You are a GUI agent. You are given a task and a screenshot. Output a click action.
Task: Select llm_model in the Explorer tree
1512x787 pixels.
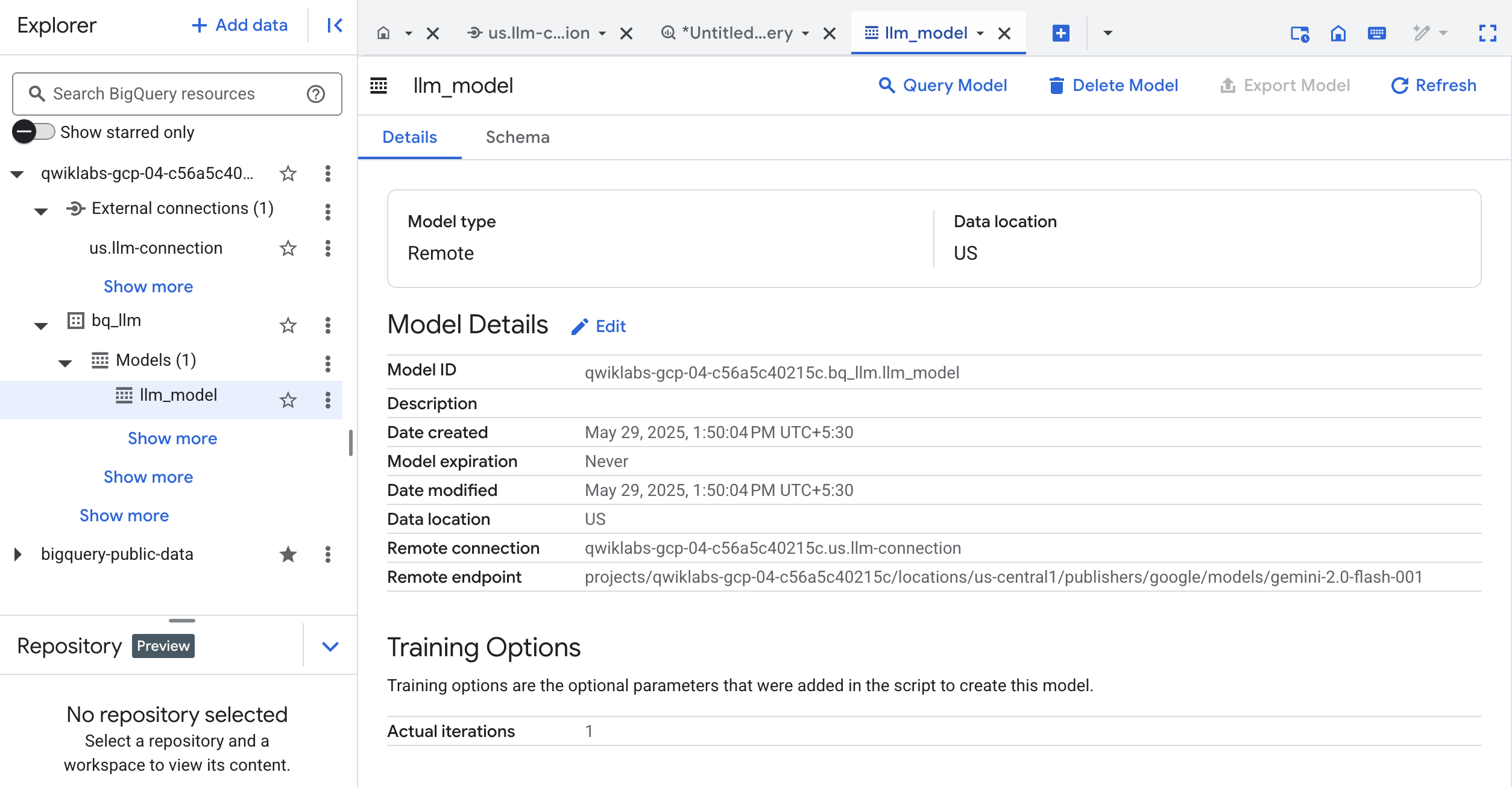point(178,395)
